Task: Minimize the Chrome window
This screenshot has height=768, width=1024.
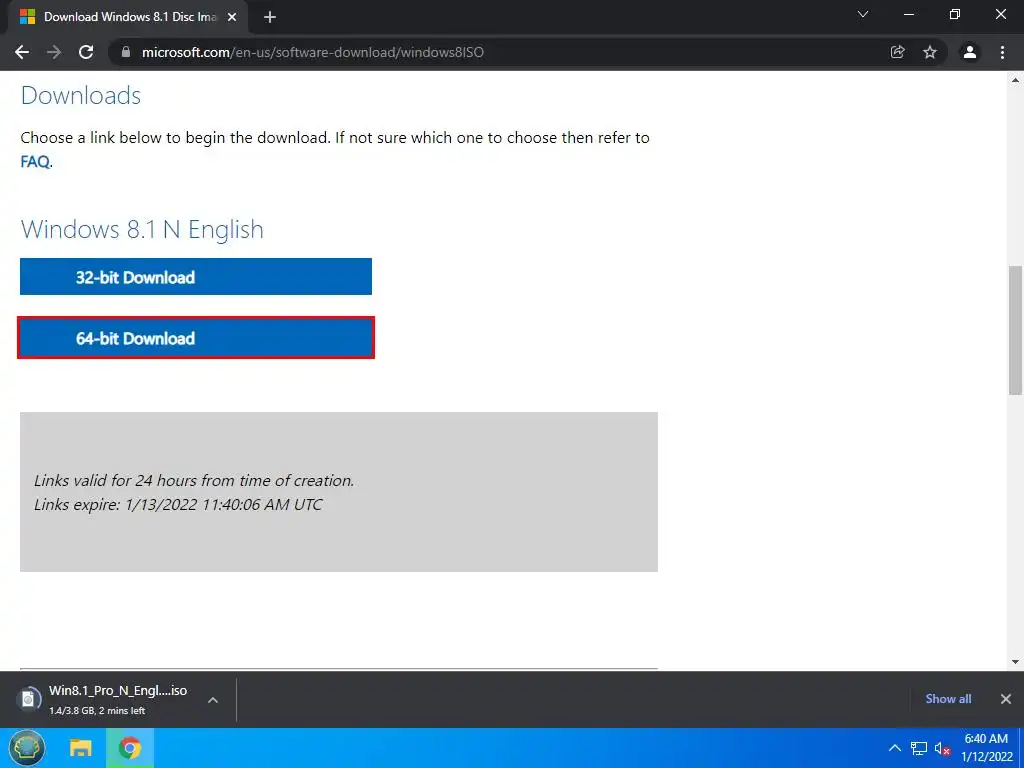Action: point(908,14)
